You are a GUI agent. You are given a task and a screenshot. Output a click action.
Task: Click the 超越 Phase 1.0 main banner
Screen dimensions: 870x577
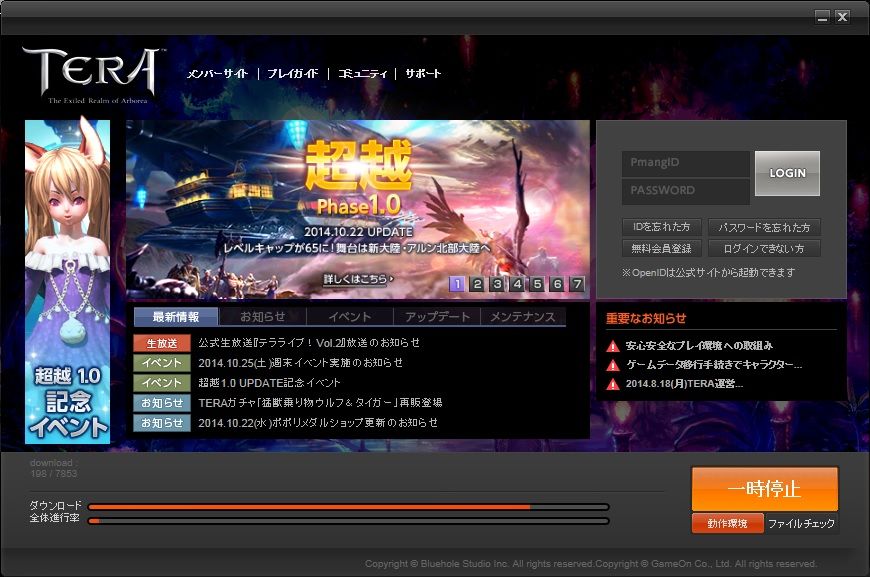[x=358, y=209]
